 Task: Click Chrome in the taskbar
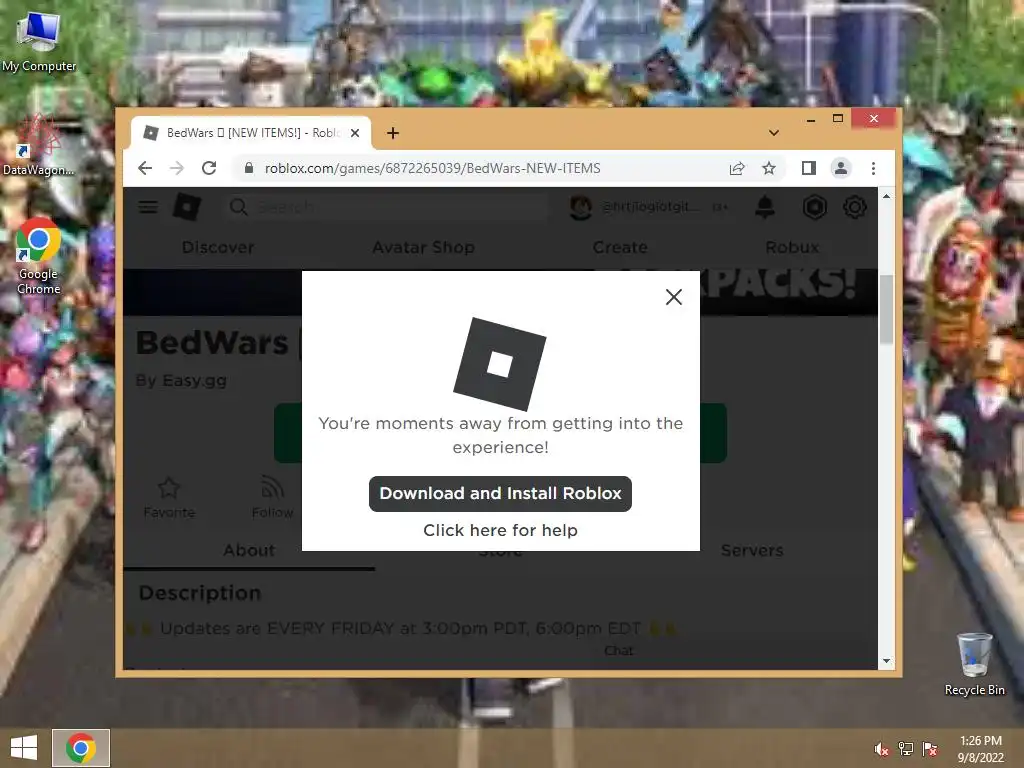point(81,748)
